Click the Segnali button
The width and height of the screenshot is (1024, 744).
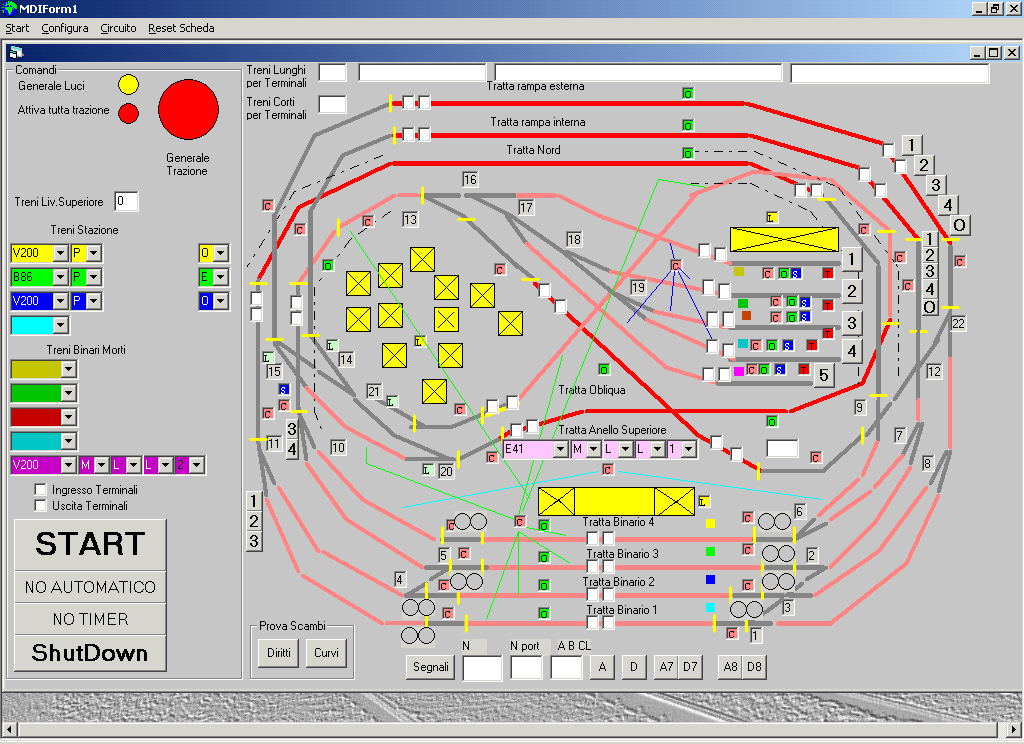tap(430, 667)
